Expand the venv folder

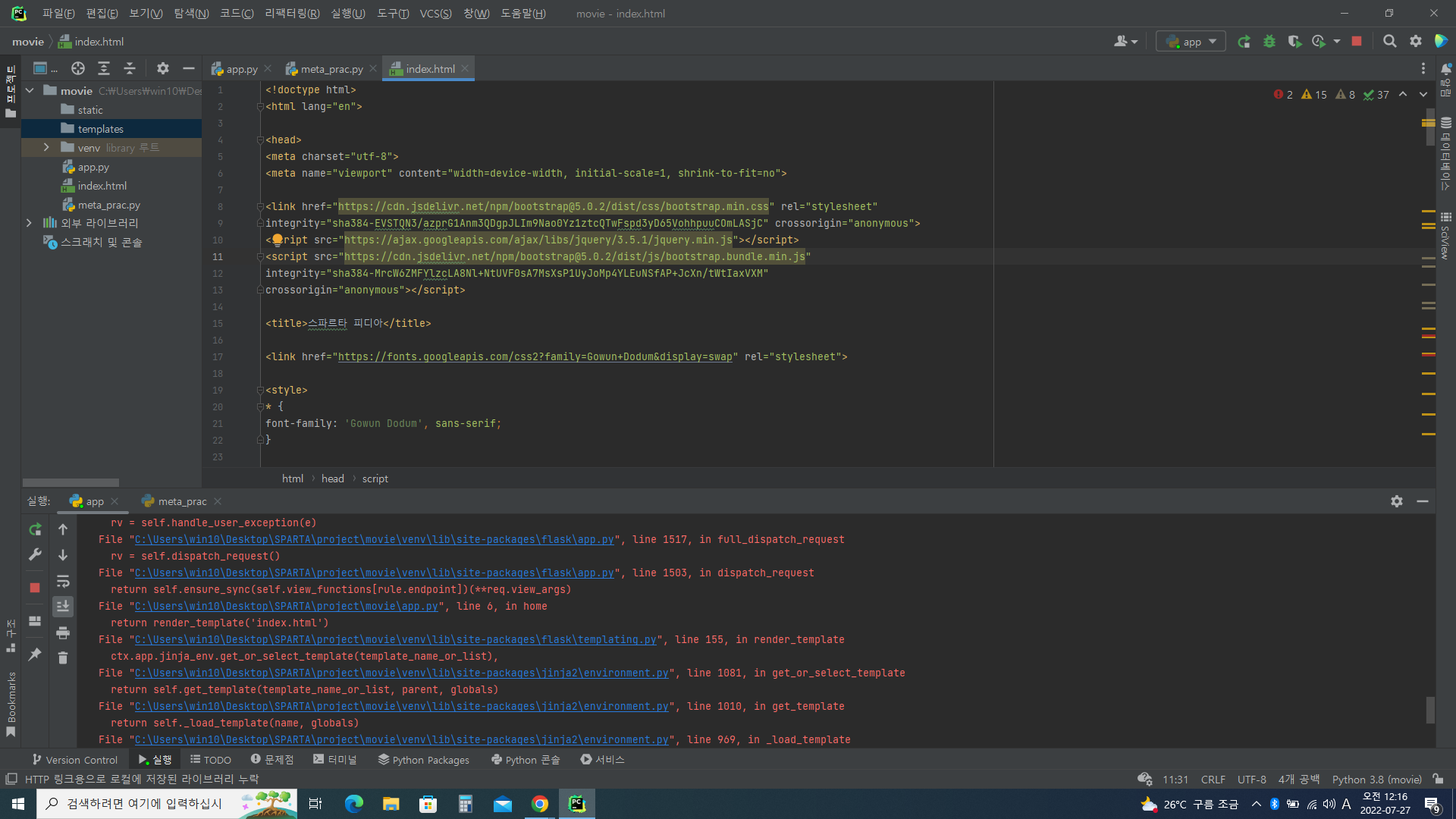(x=46, y=148)
